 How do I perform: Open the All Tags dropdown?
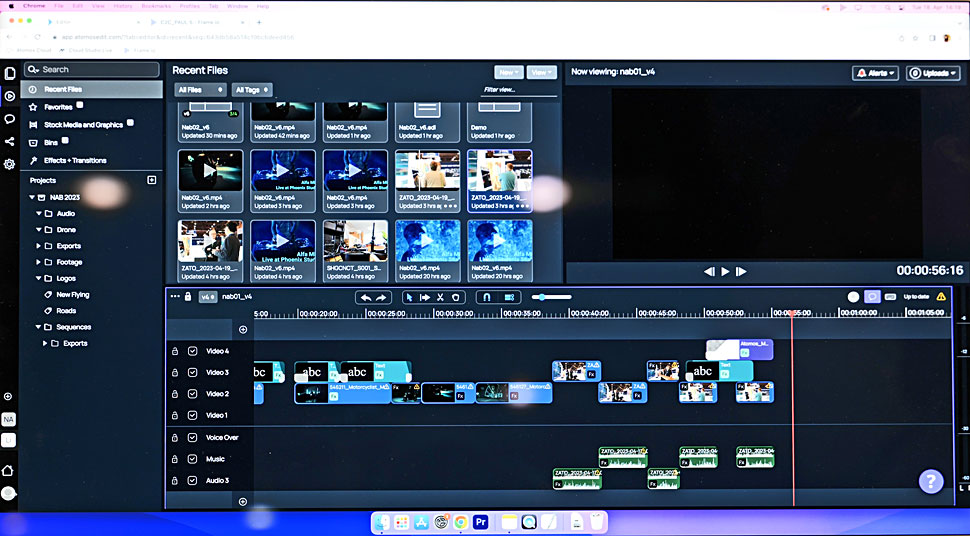point(252,90)
